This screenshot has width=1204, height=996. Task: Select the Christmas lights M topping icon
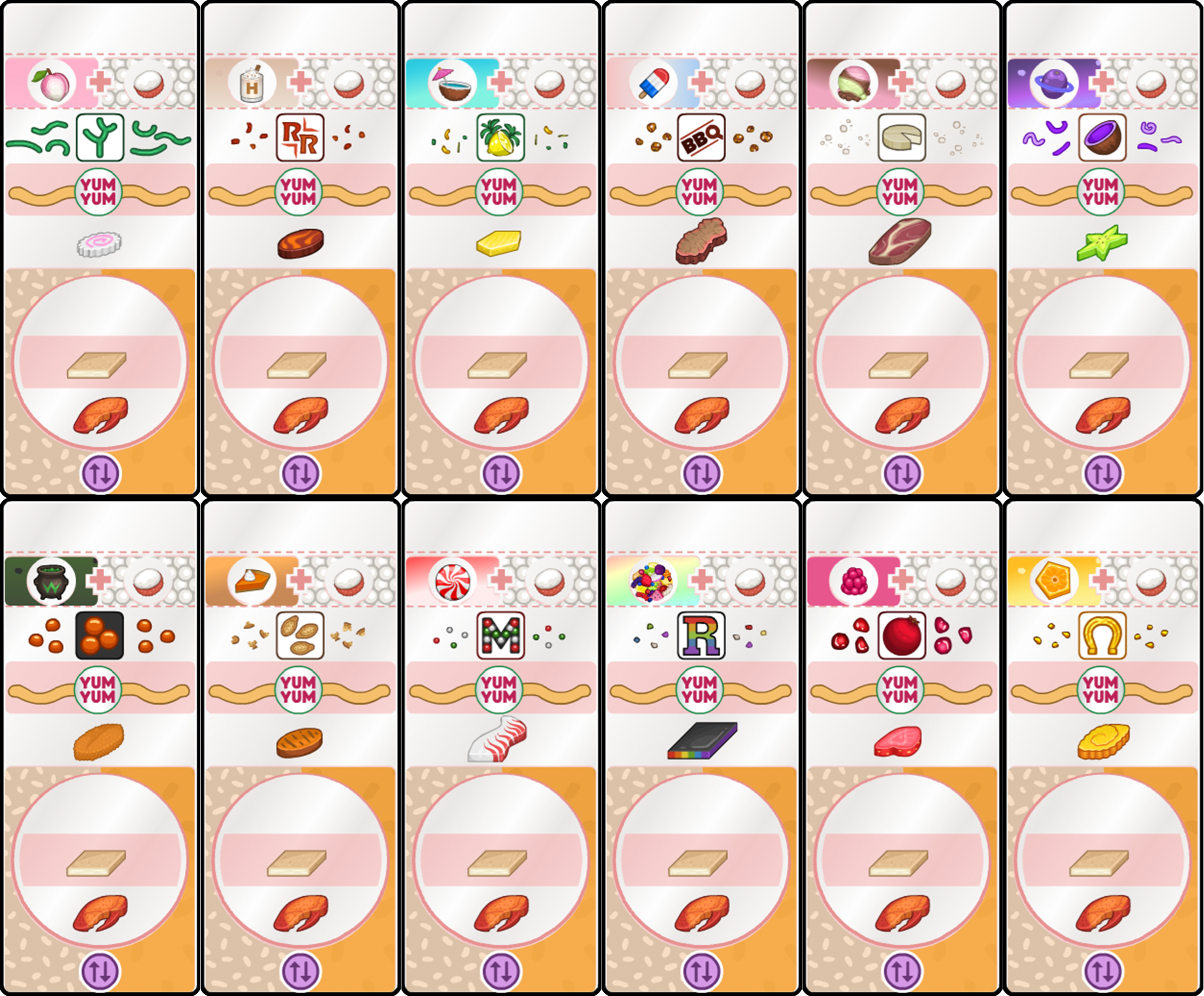coord(501,635)
